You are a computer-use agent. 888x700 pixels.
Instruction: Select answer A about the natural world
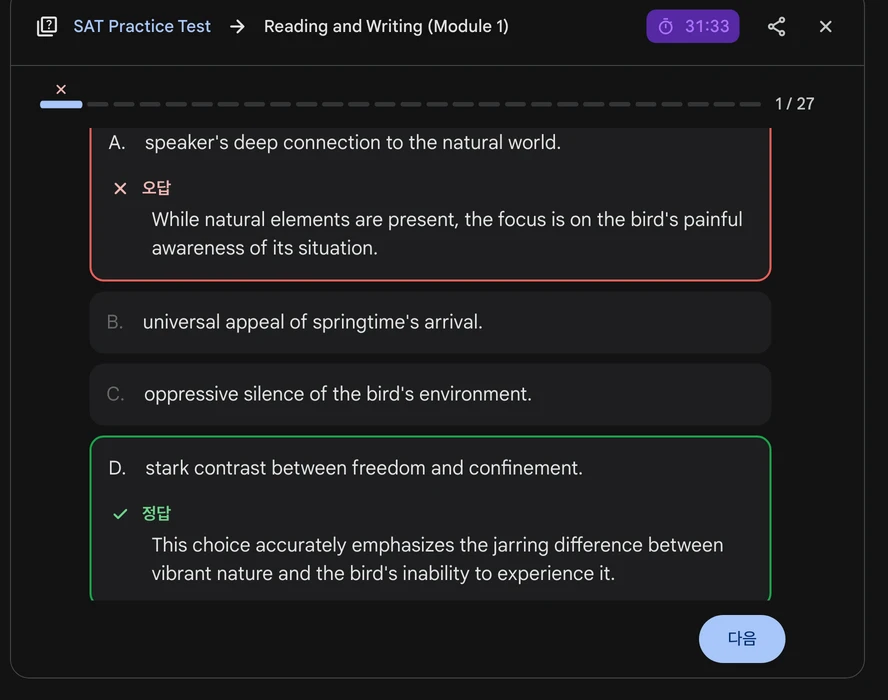coord(352,143)
